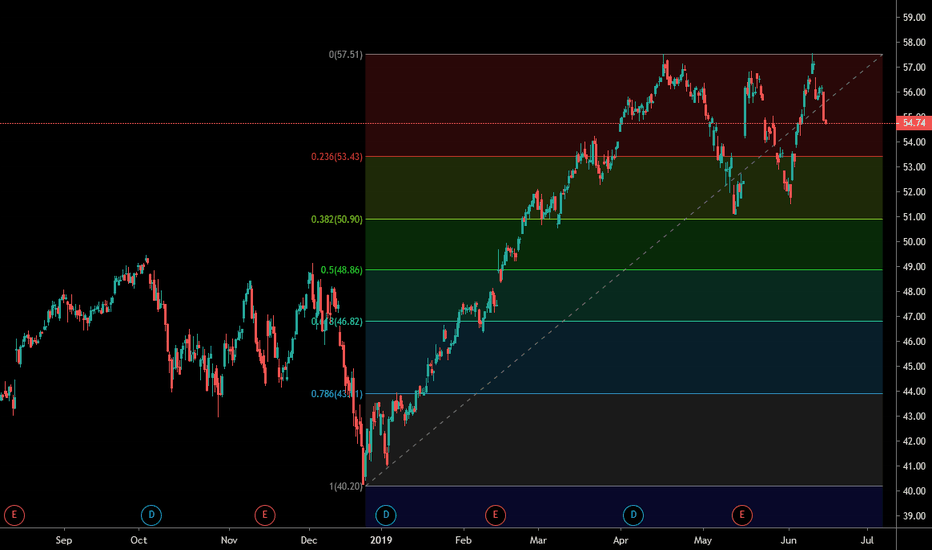Click the Apr label on time axis
This screenshot has width=932, height=550.
pyautogui.click(x=621, y=540)
